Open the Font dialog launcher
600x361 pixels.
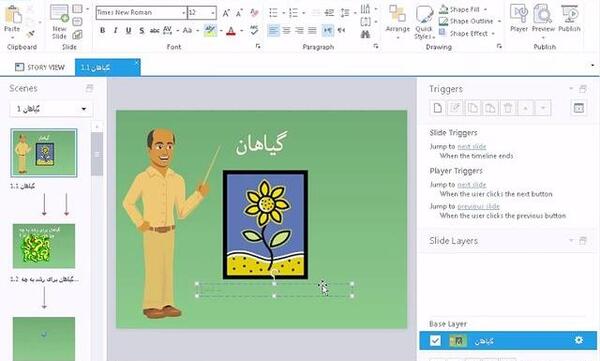258,46
